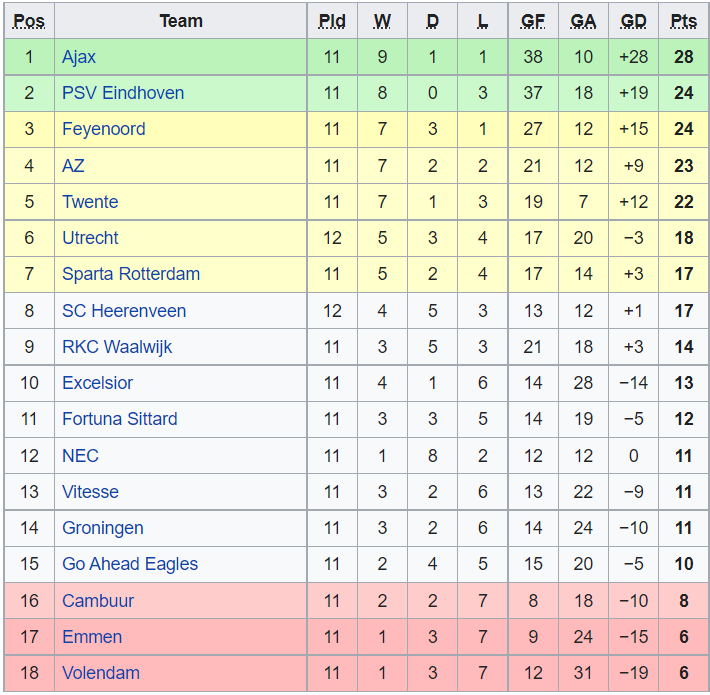Click the AZ team link
The image size is (710, 695).
pyautogui.click(x=73, y=166)
